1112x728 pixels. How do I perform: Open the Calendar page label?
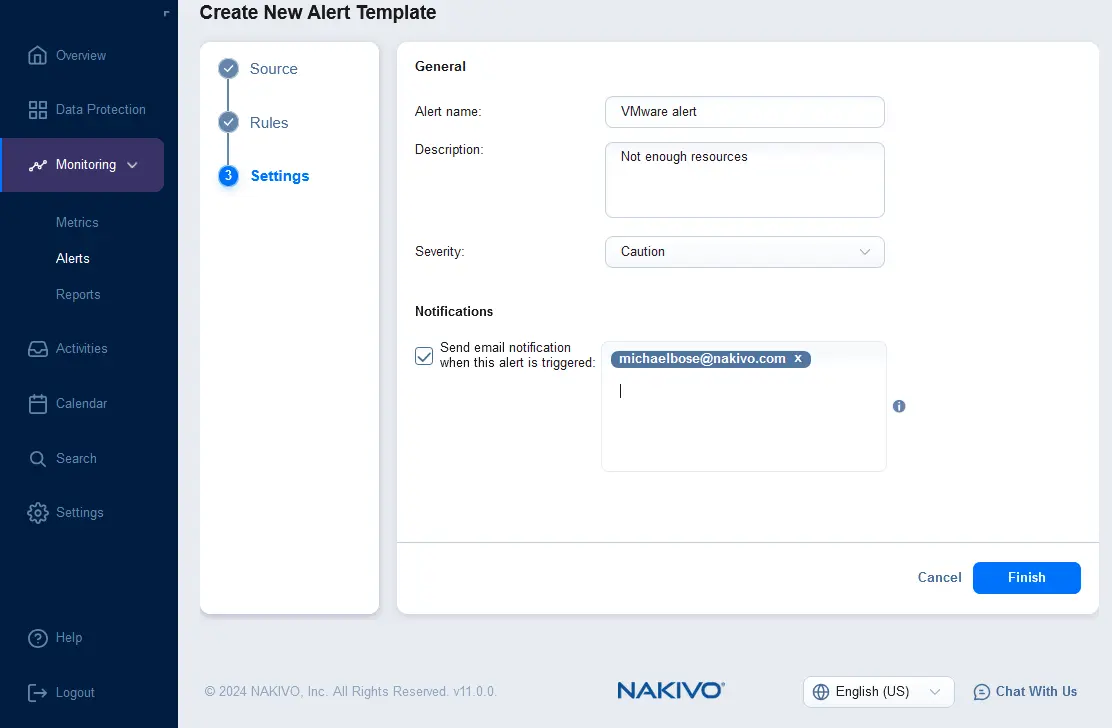point(82,403)
